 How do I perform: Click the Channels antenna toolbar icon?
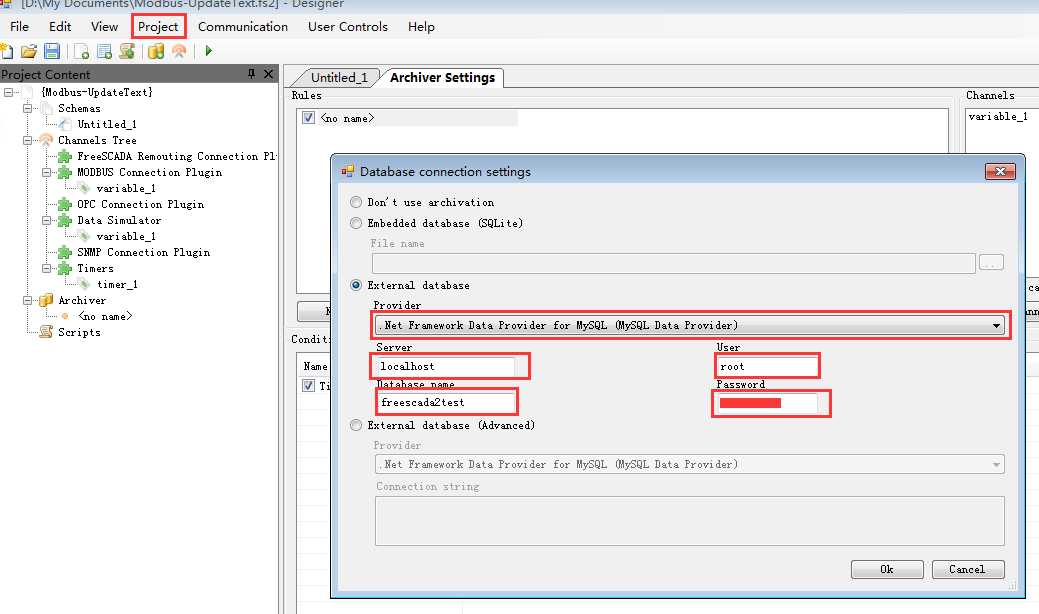pyautogui.click(x=179, y=51)
